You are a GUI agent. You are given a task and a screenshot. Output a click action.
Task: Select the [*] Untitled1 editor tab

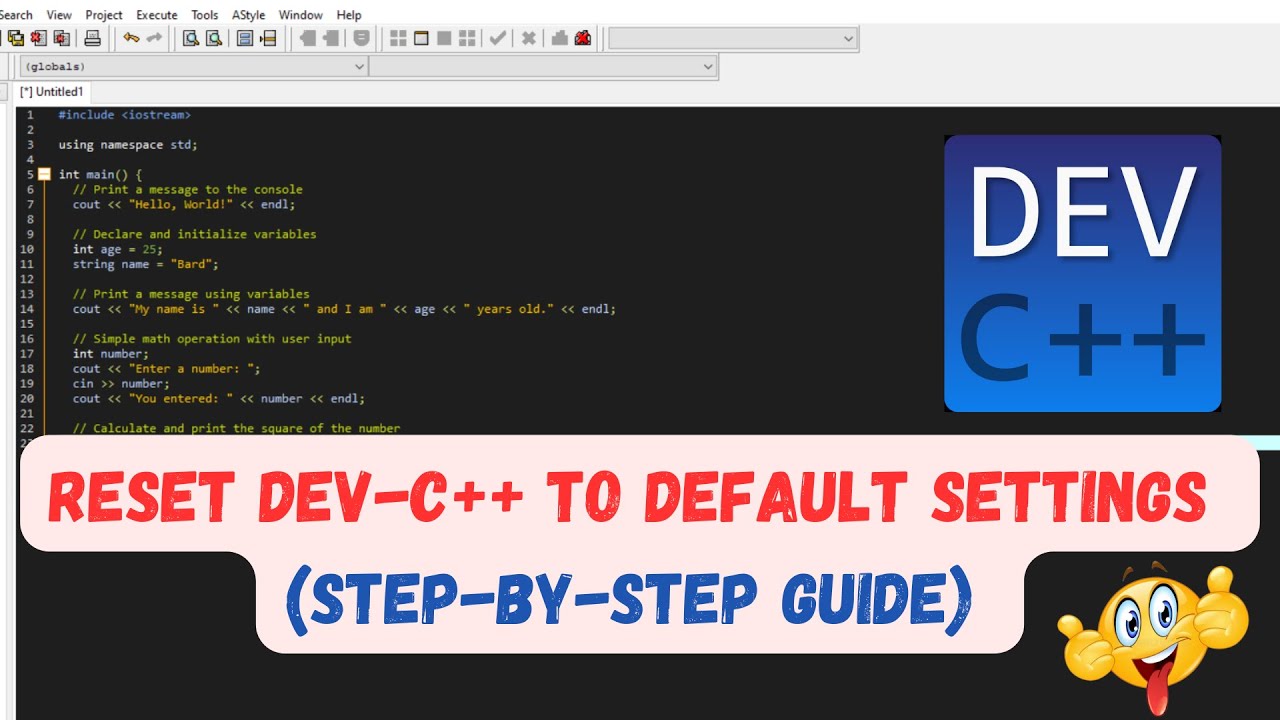coord(52,92)
